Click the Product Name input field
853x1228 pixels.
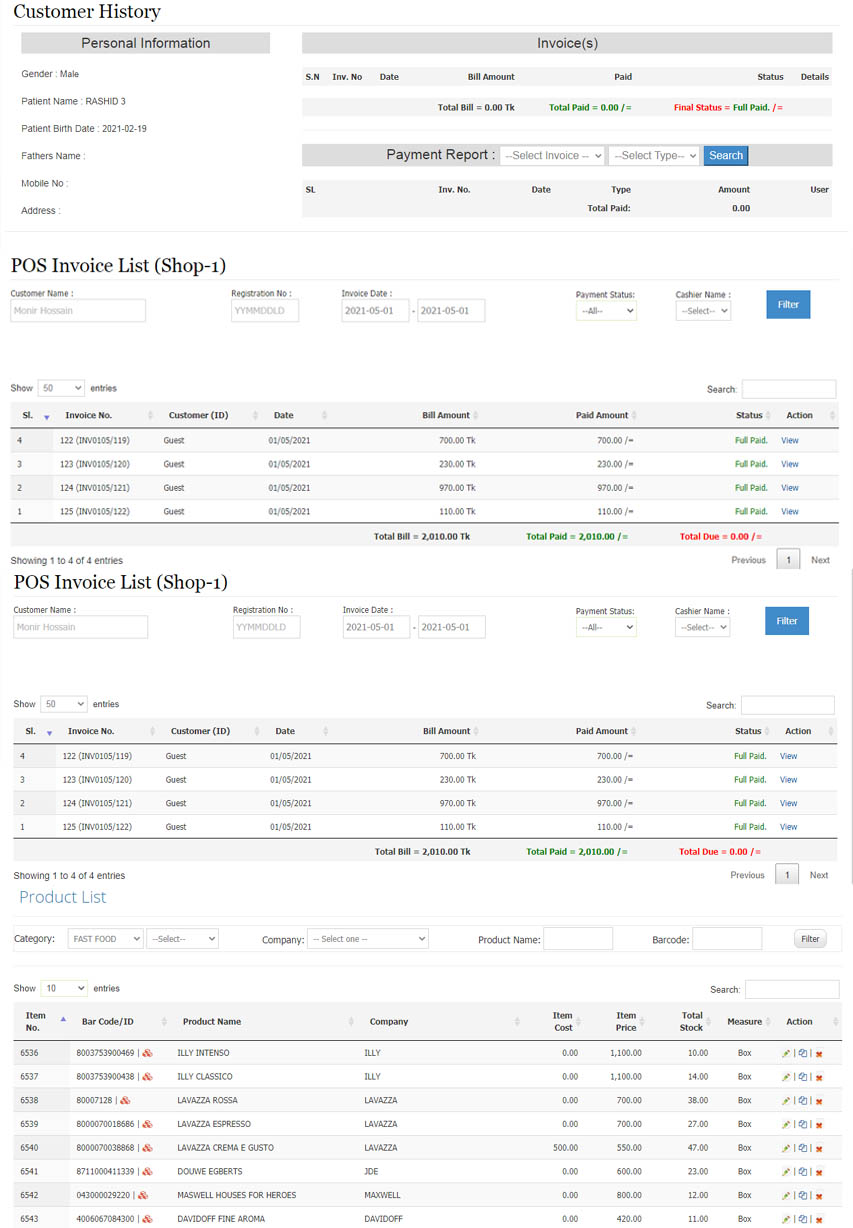577,939
